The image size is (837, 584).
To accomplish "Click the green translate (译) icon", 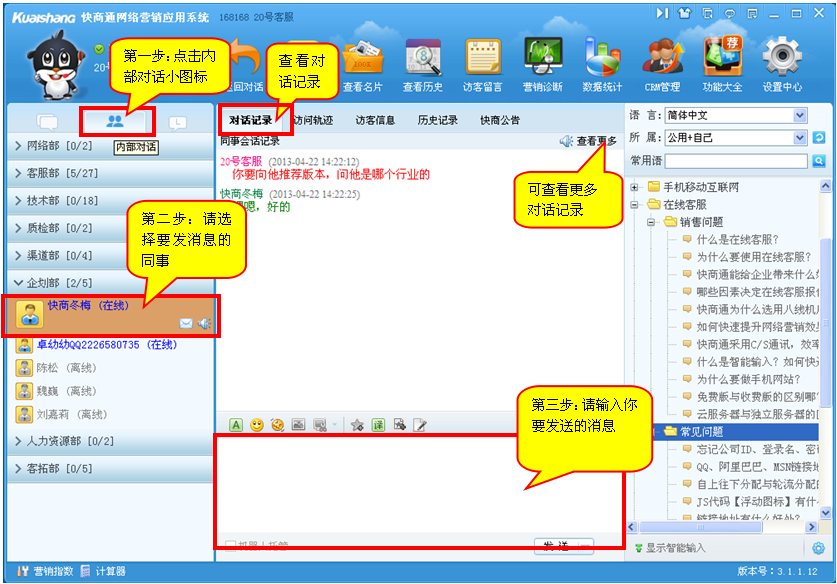I will pos(378,425).
